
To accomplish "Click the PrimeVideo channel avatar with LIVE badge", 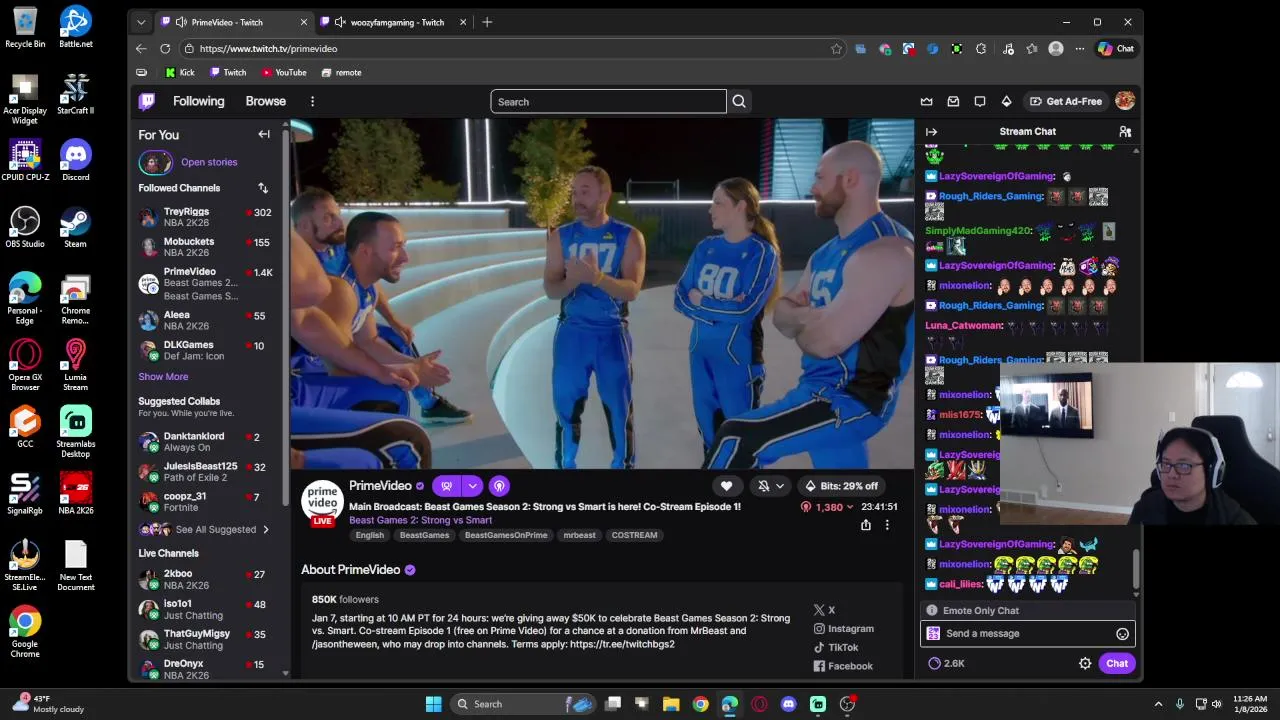I will (322, 502).
